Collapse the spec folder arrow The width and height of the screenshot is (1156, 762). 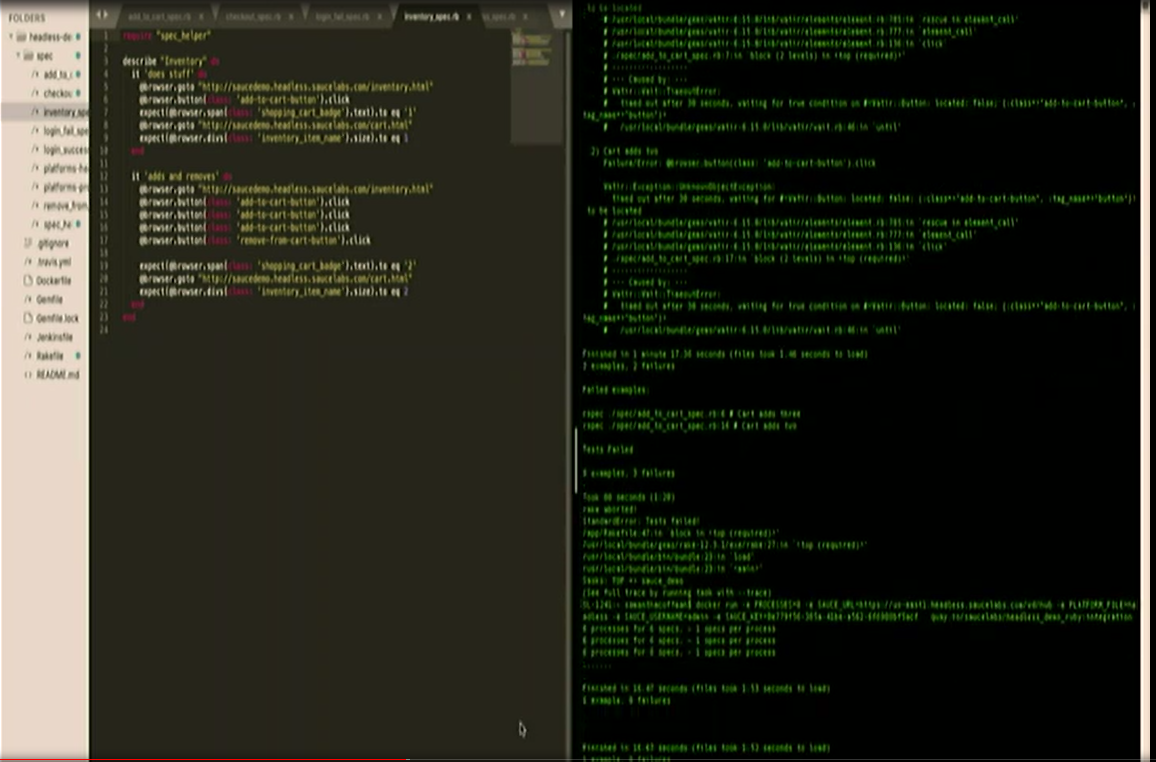point(18,55)
